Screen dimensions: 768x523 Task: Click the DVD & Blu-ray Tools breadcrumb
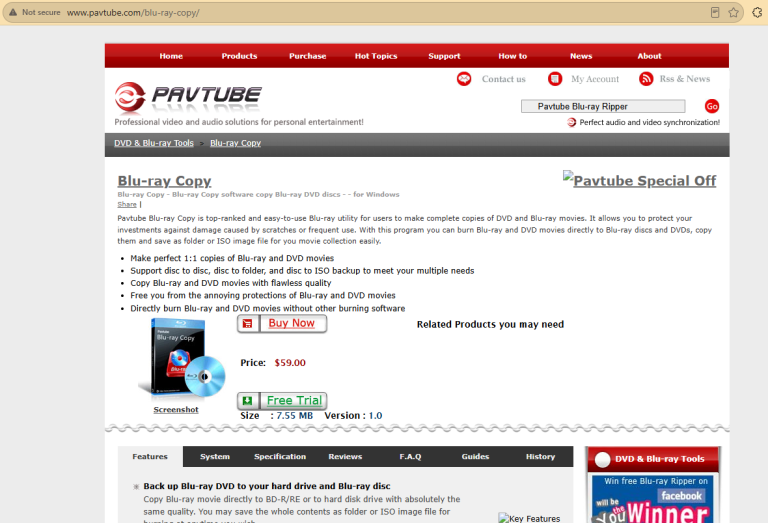pyautogui.click(x=154, y=143)
